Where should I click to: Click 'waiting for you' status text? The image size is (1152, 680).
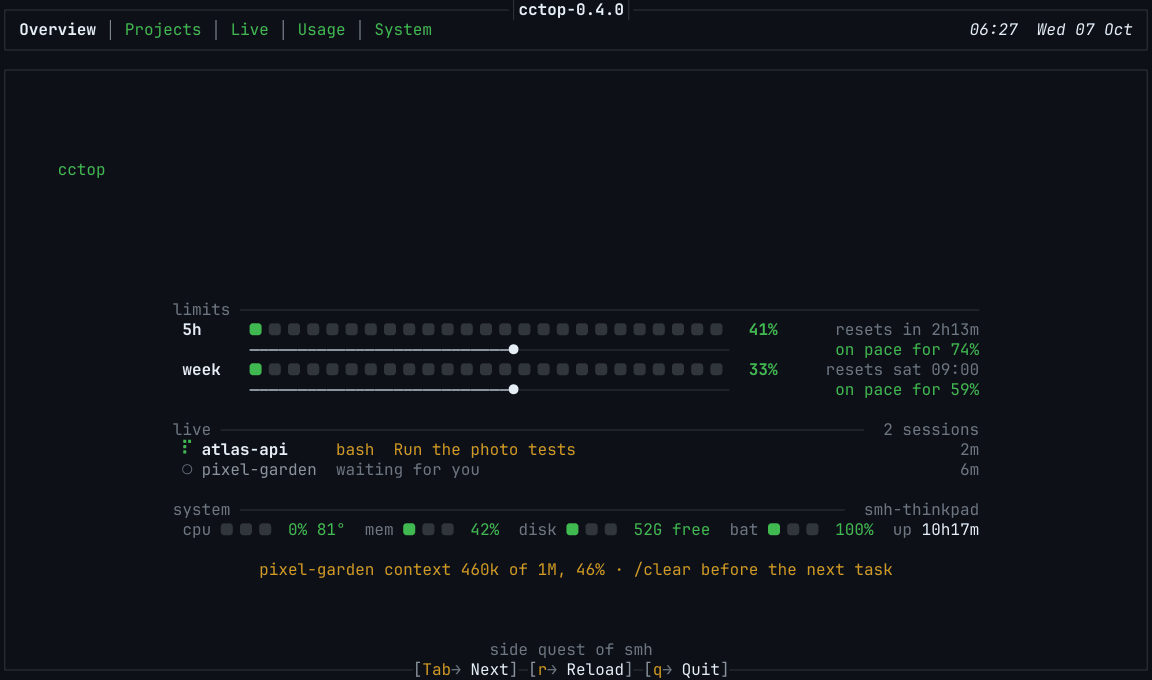(x=408, y=469)
